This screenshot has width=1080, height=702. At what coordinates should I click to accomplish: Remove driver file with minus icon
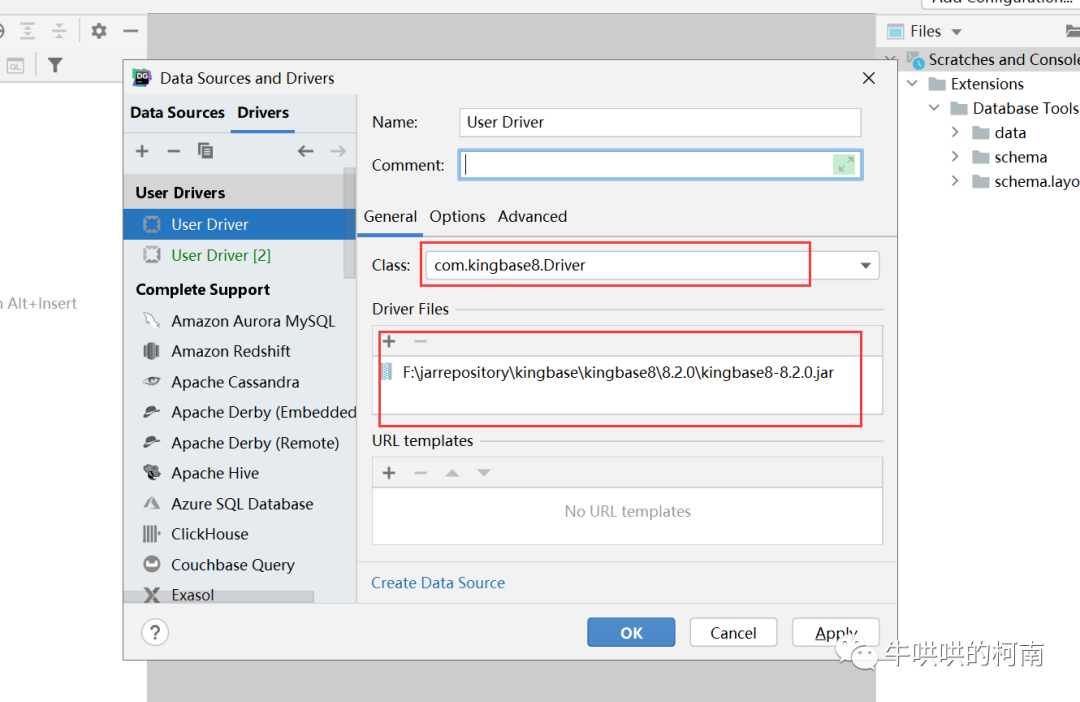pos(421,341)
